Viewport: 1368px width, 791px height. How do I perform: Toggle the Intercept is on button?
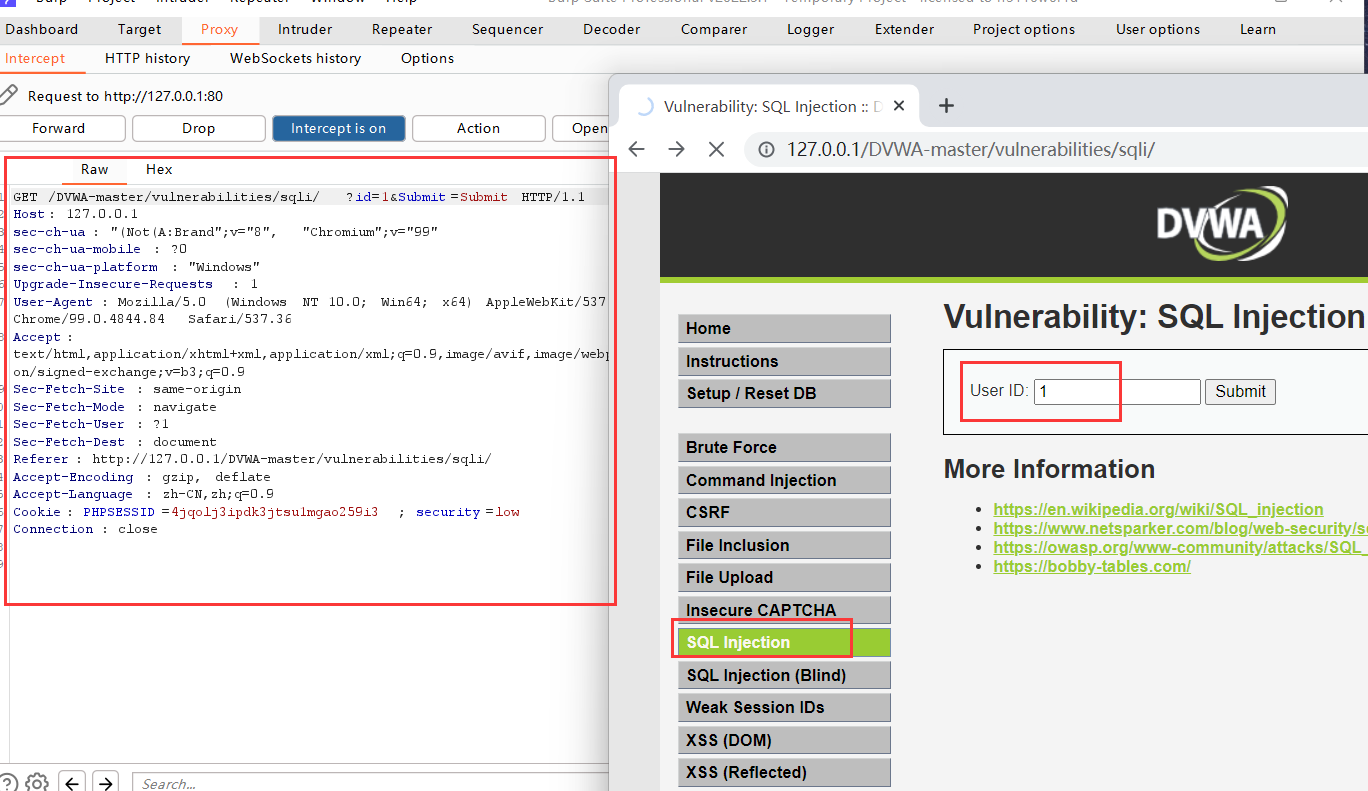(338, 128)
